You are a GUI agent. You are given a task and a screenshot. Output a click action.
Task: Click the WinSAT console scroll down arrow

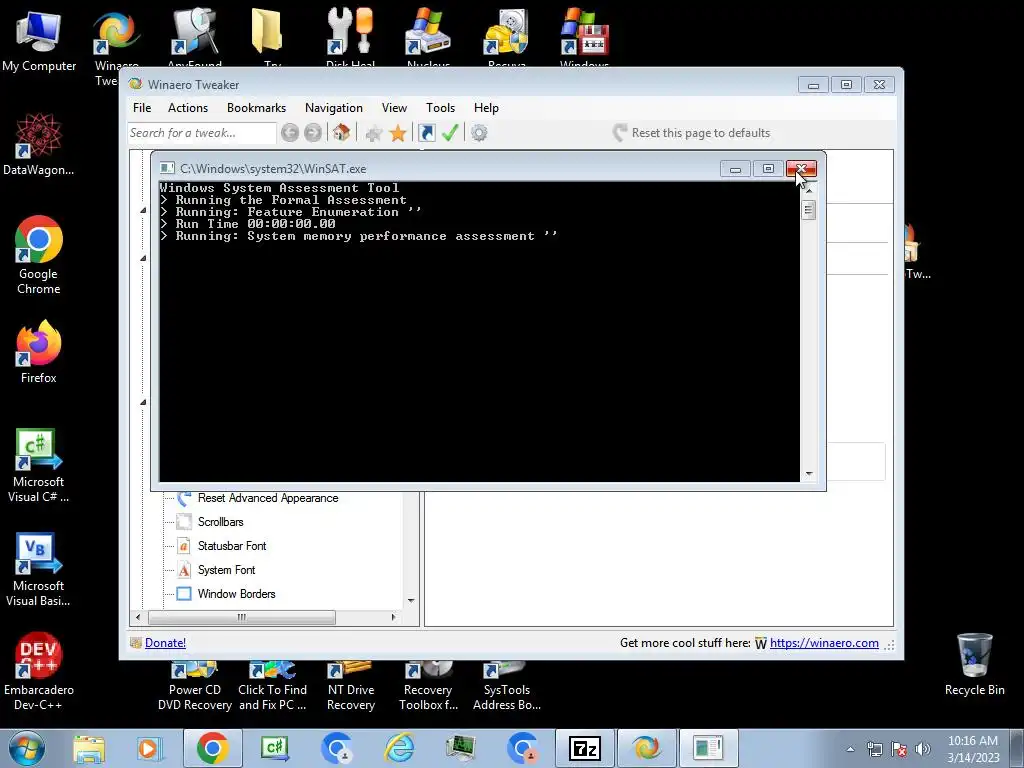pos(809,474)
